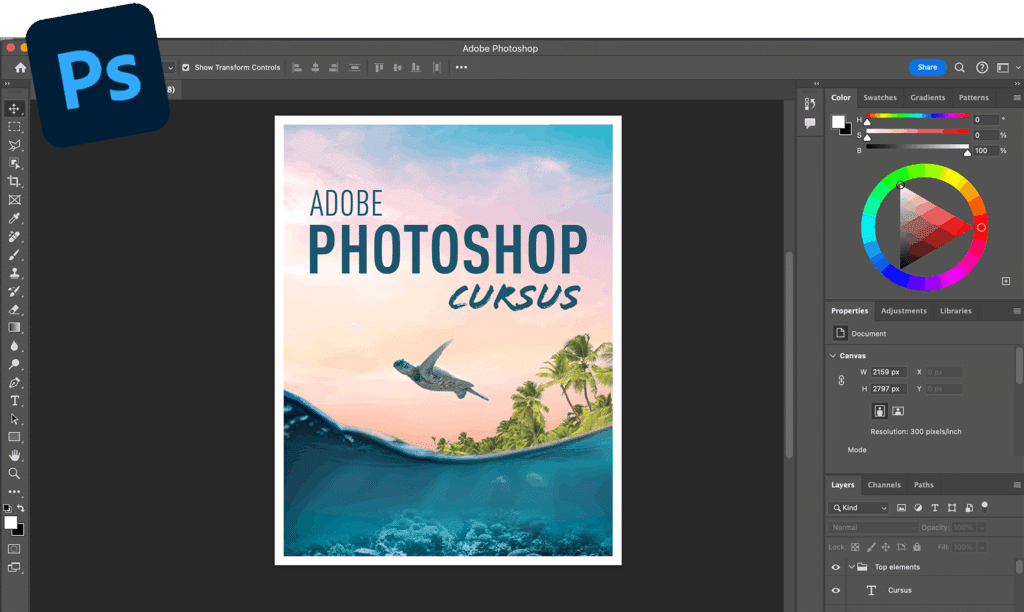
Task: Select the Polygonal Lasso tool
Action: pos(14,145)
